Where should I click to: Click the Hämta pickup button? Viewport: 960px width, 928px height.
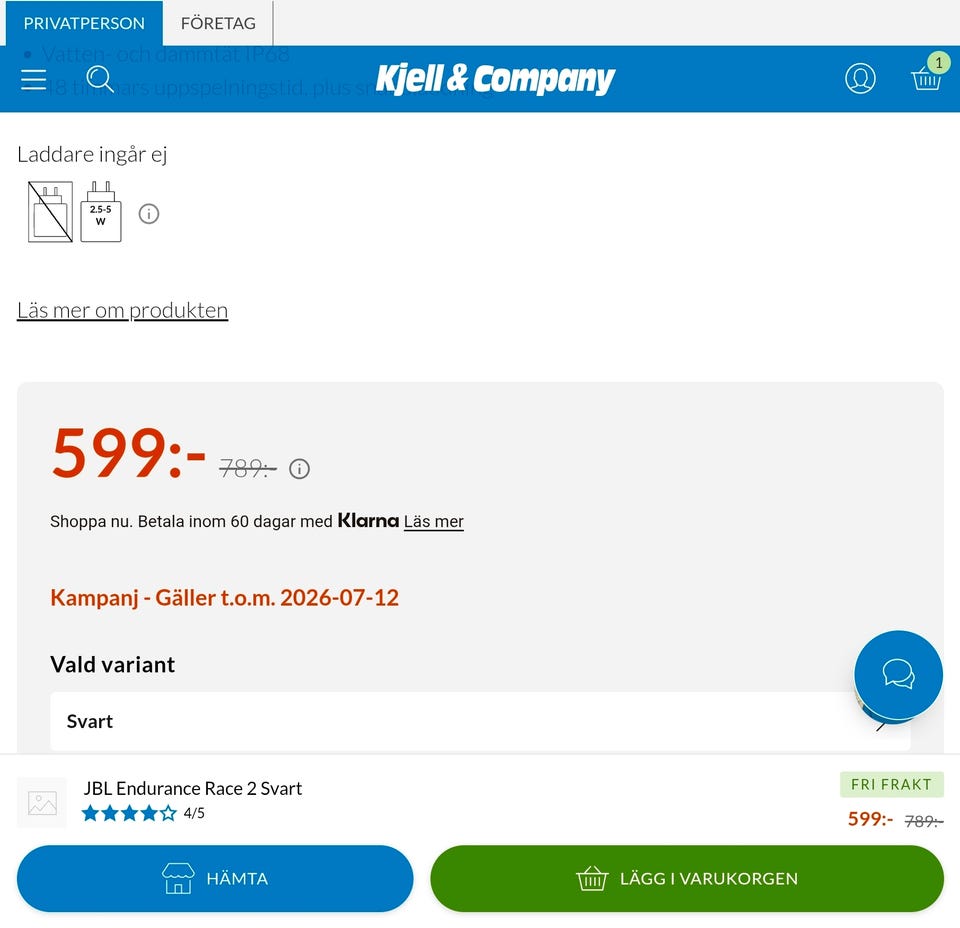coord(215,878)
